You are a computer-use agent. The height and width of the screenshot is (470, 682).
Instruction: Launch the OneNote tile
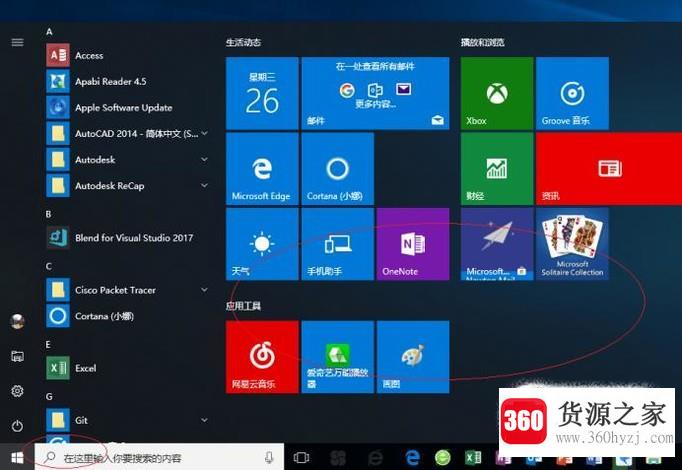(x=413, y=244)
